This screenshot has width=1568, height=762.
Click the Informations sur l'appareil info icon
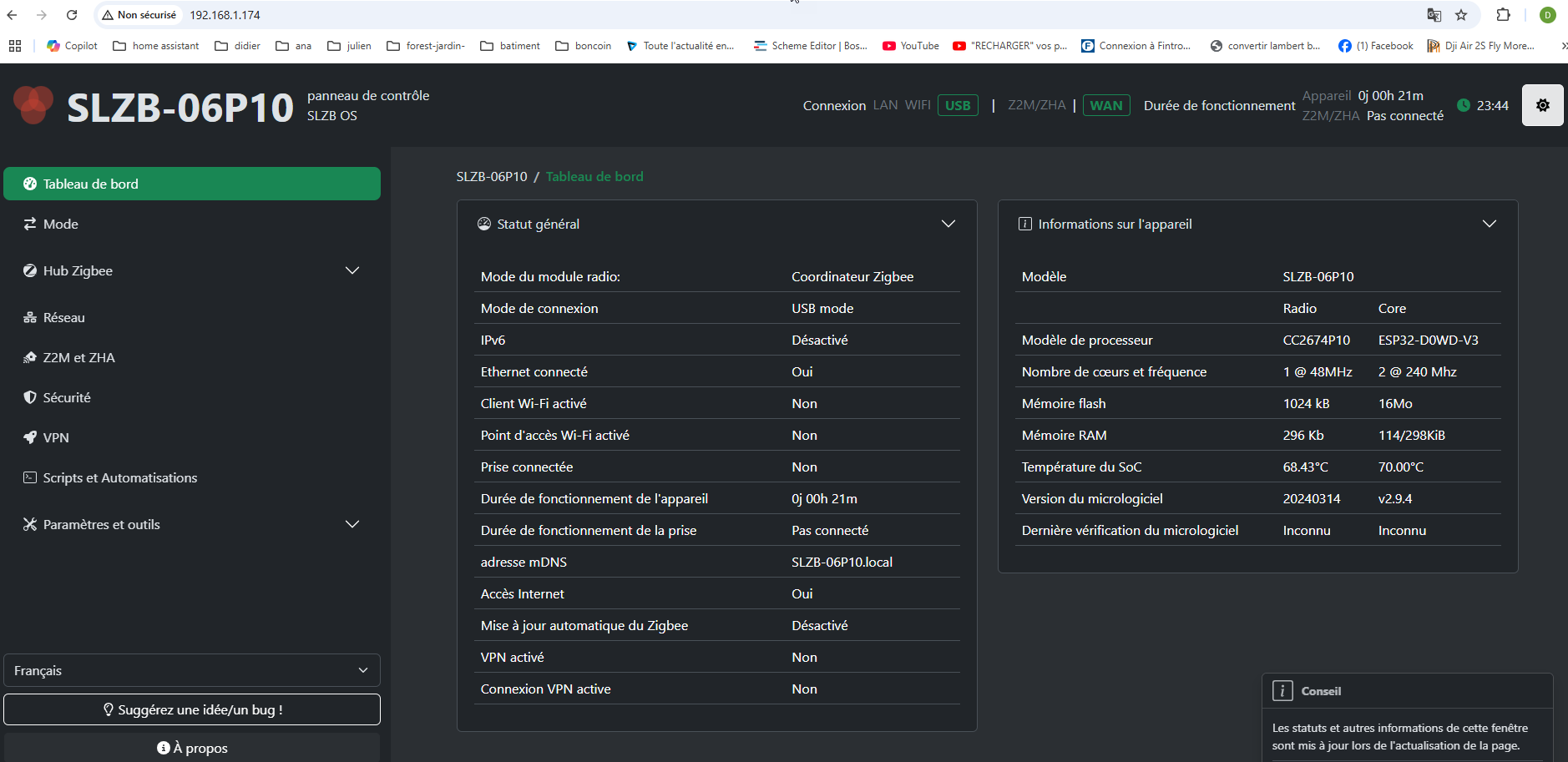[x=1025, y=224]
